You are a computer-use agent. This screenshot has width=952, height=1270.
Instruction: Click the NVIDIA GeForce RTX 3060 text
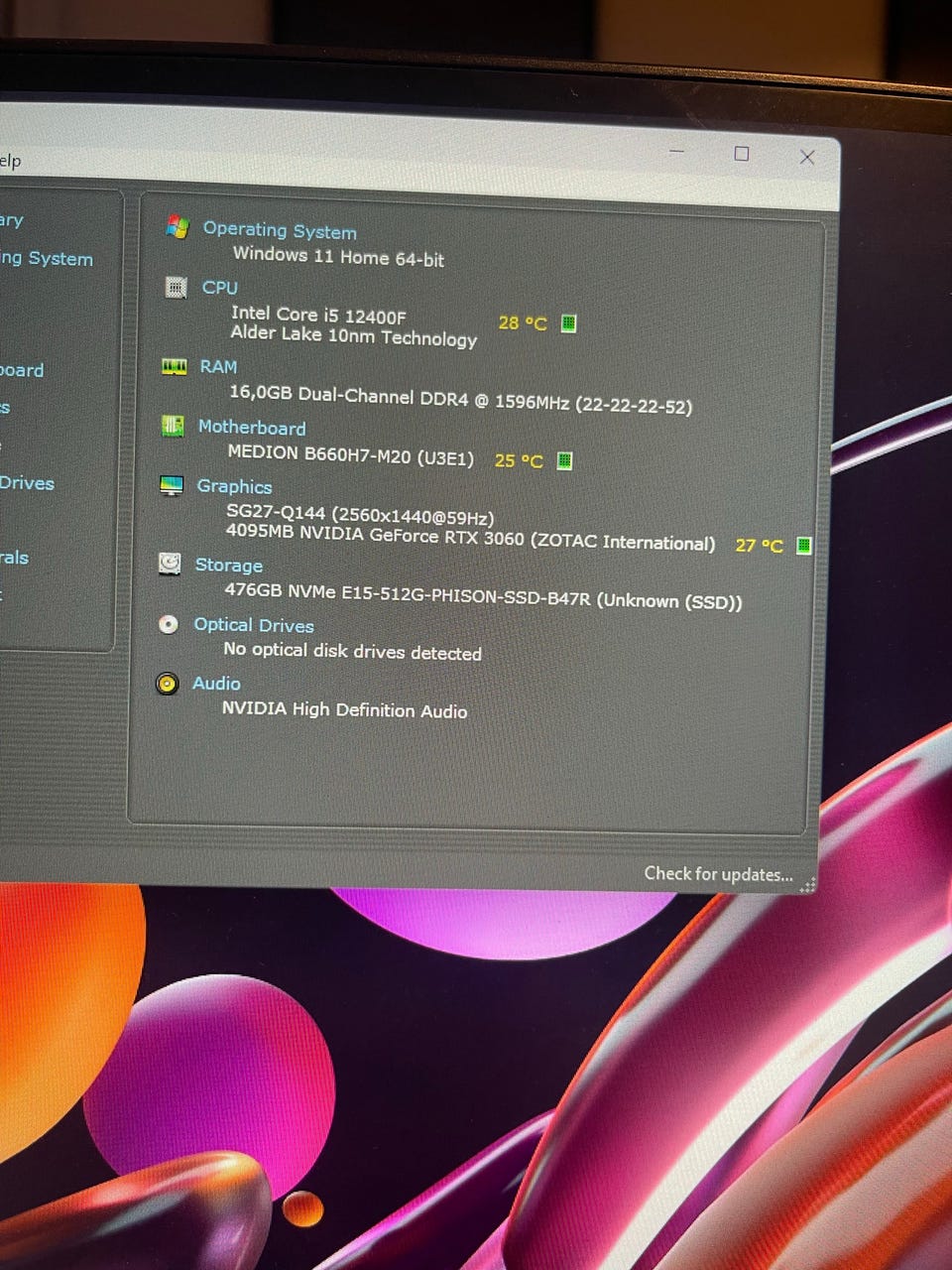click(470, 539)
